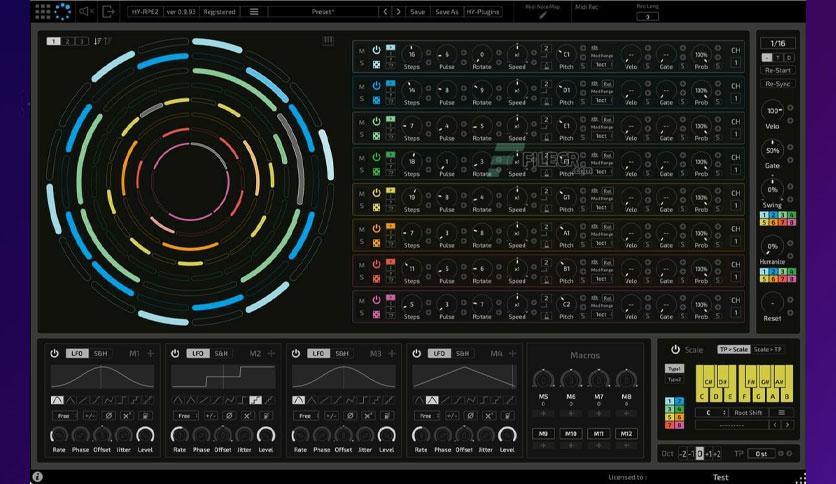Open the Free sync mode dropdown in M1
The image size is (836, 484).
coord(65,416)
